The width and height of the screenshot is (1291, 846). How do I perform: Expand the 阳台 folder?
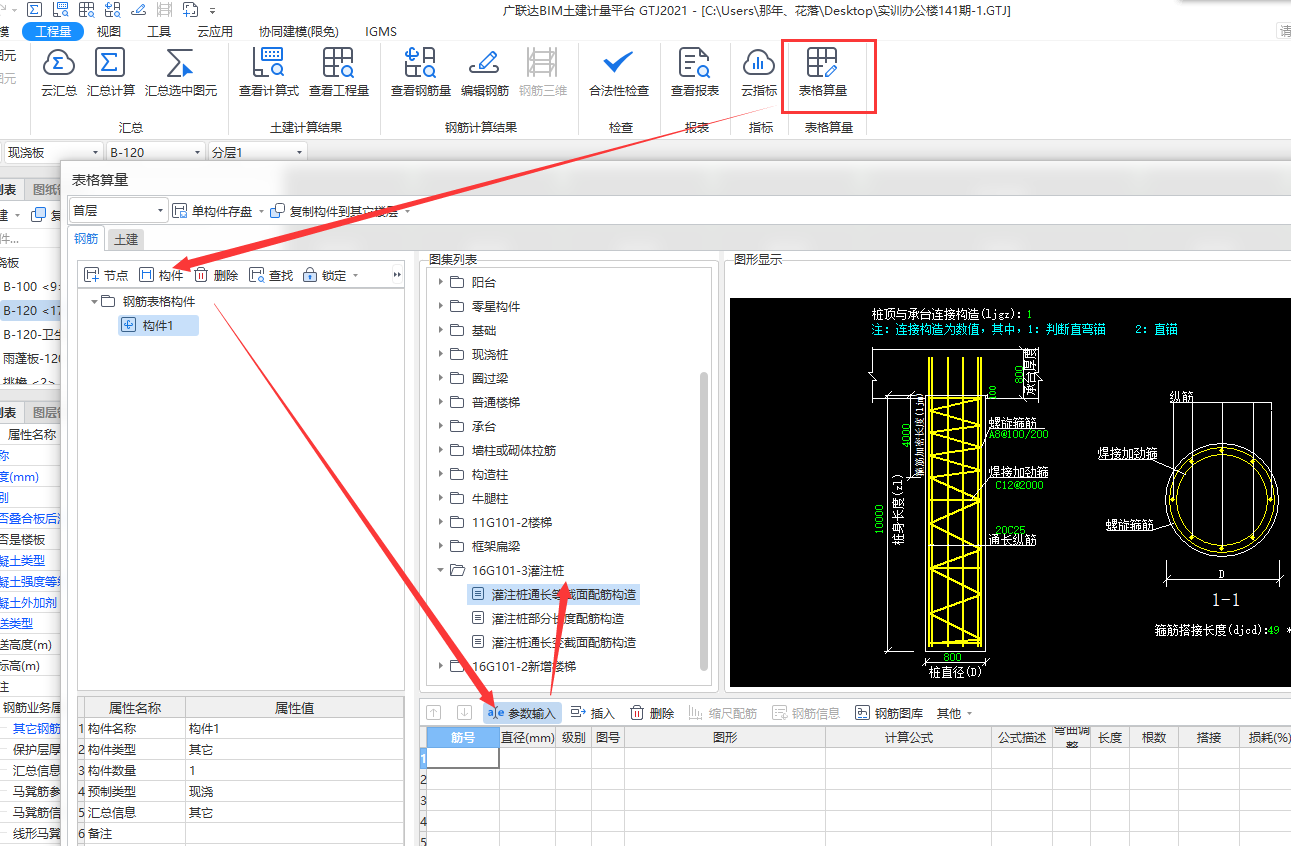[441, 283]
